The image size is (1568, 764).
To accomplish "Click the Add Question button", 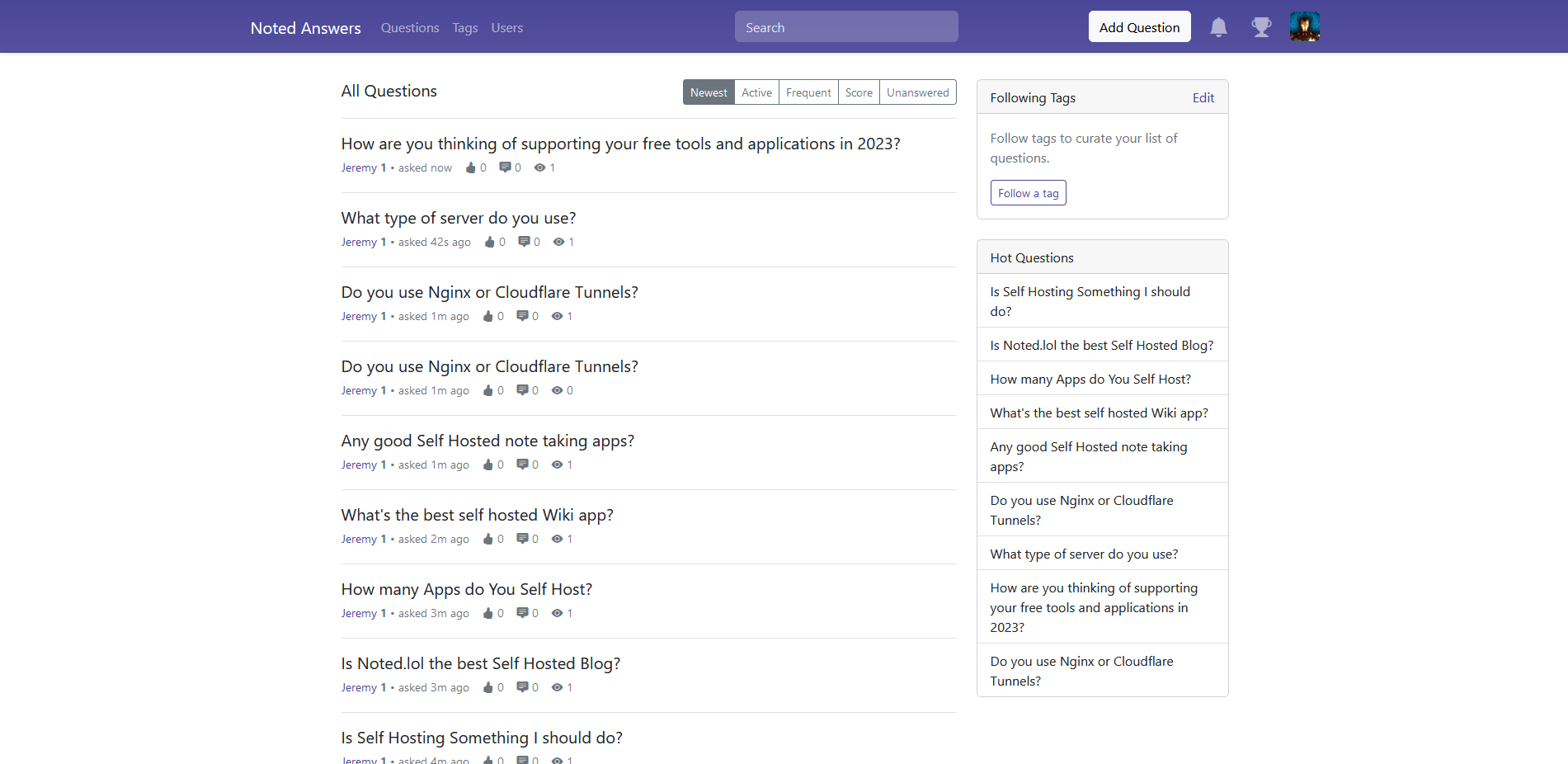I will (x=1139, y=26).
